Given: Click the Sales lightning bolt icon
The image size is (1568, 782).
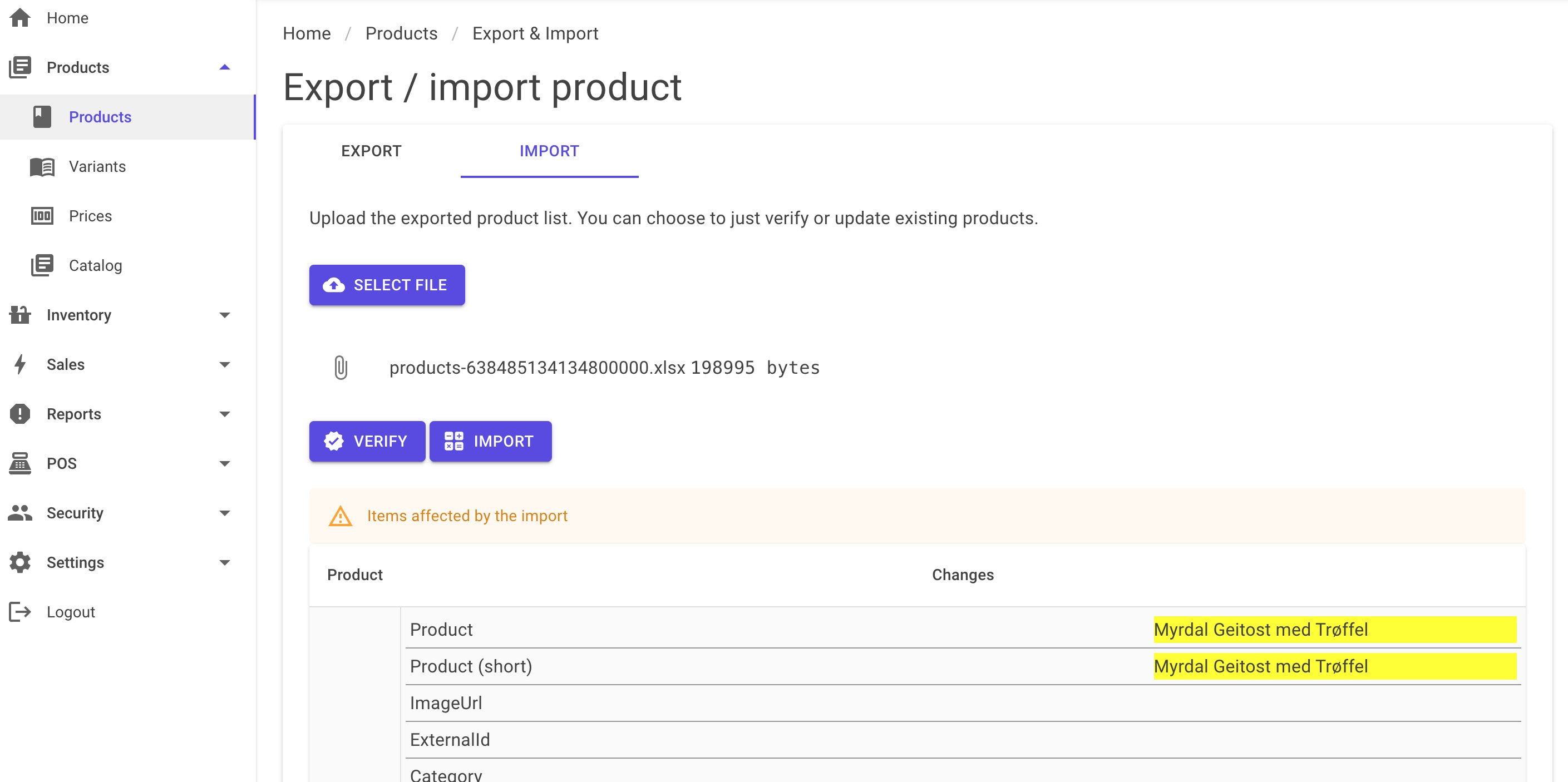Looking at the screenshot, I should pos(20,364).
